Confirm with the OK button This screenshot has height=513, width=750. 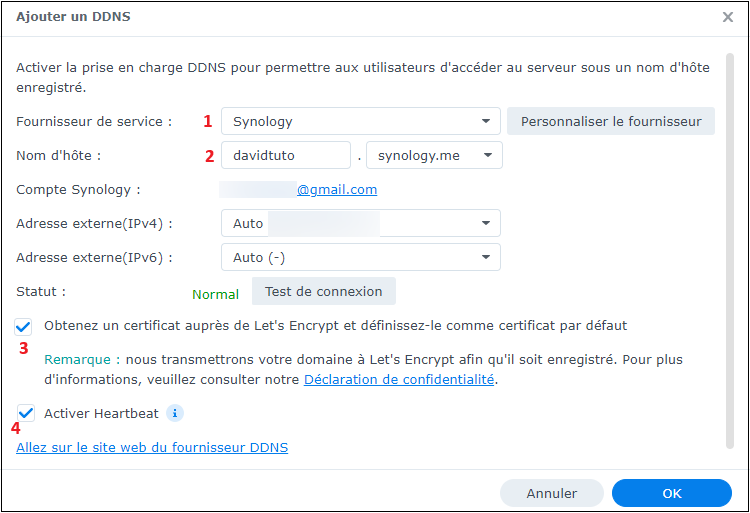pyautogui.click(x=672, y=493)
